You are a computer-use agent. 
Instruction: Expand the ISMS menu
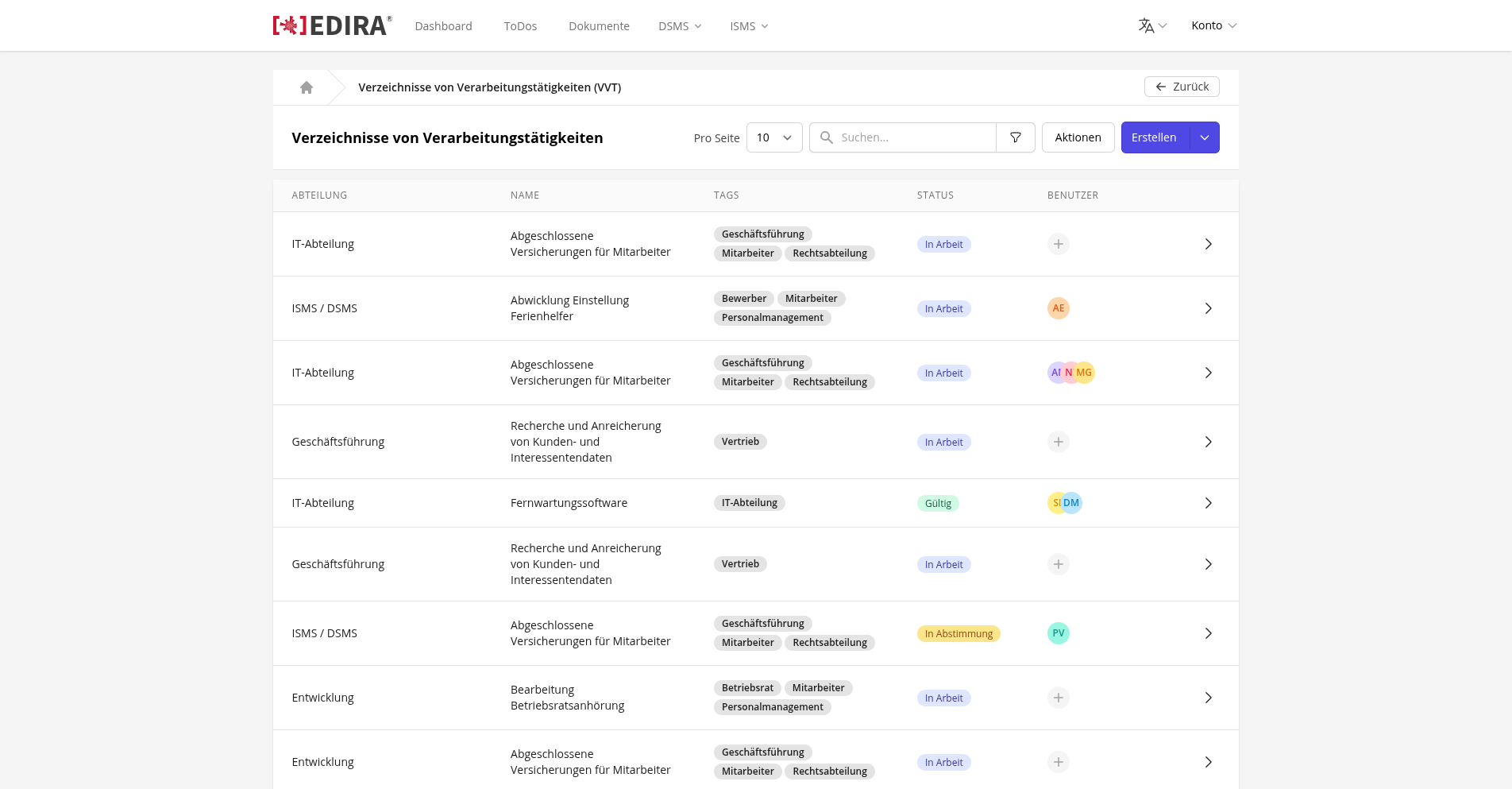[x=749, y=26]
